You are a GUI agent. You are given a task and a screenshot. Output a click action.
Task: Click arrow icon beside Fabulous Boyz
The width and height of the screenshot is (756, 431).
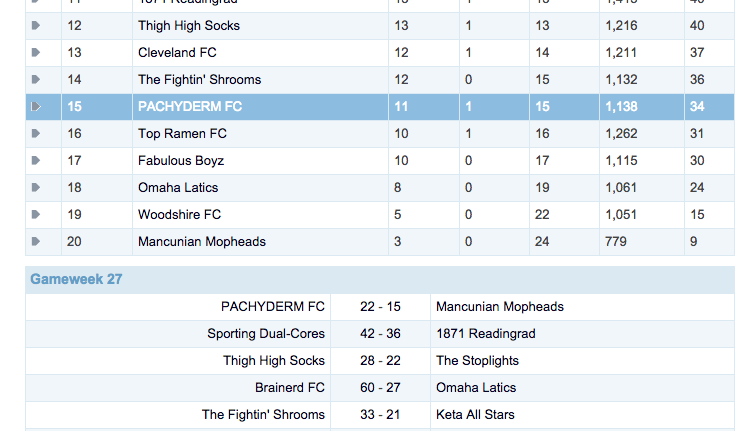click(x=36, y=161)
